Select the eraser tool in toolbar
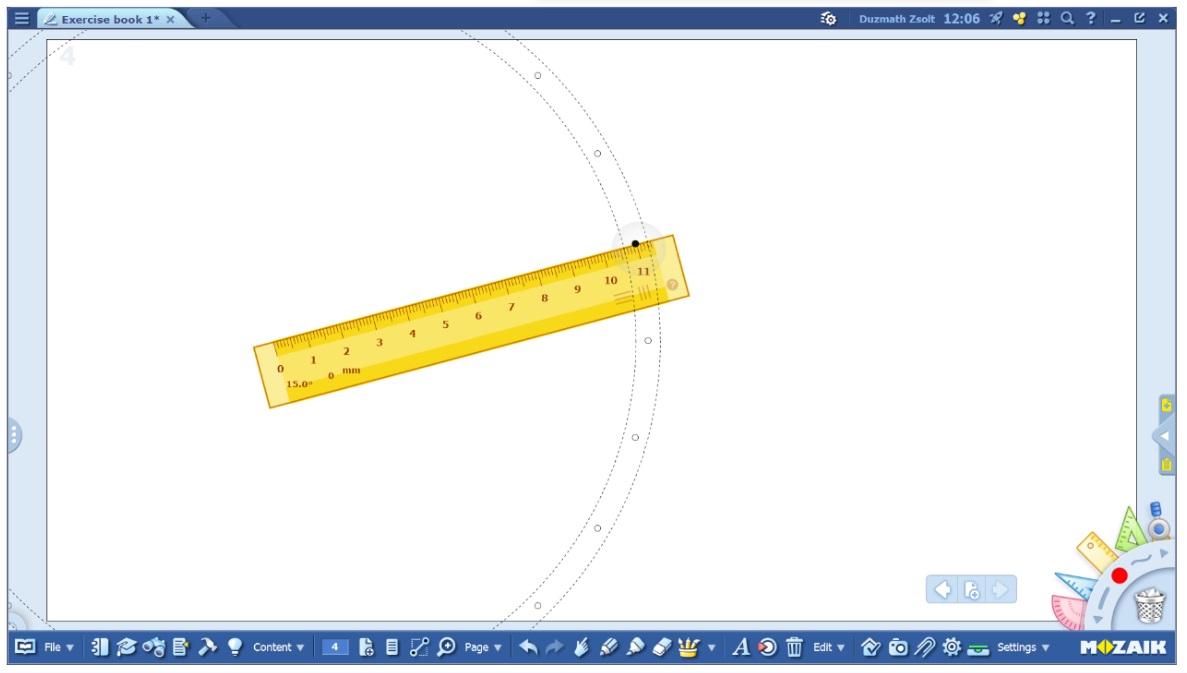This screenshot has height=673, width=1187. [x=662, y=647]
